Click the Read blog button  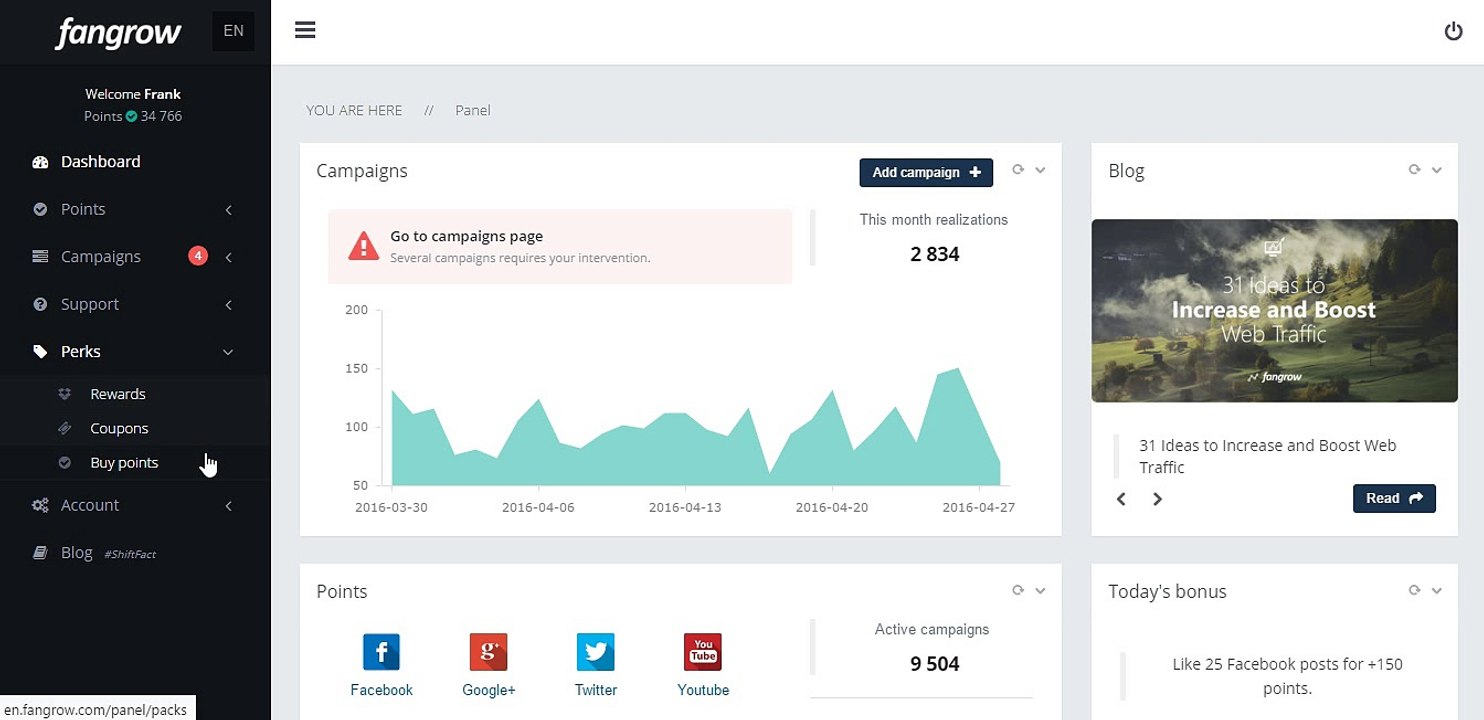tap(1394, 498)
